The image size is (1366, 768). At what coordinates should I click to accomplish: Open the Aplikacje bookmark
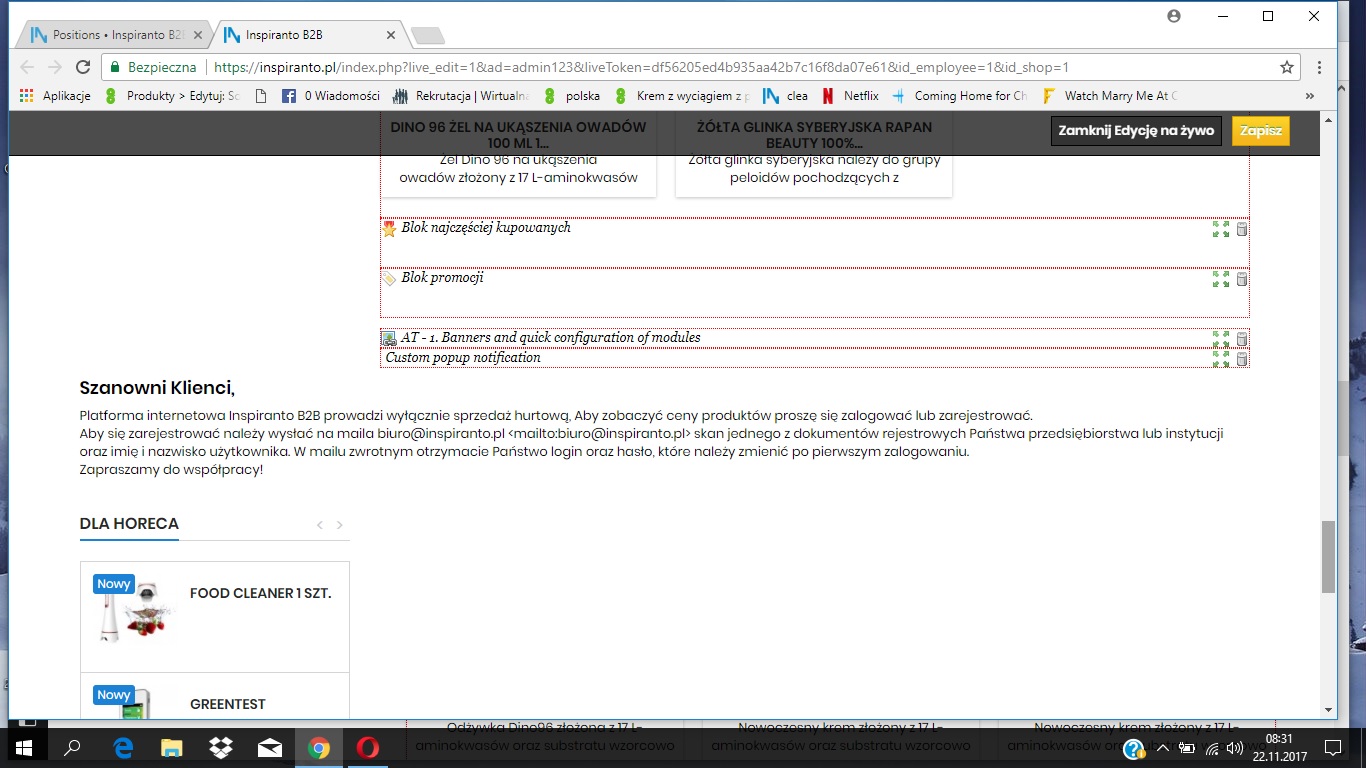[x=56, y=96]
